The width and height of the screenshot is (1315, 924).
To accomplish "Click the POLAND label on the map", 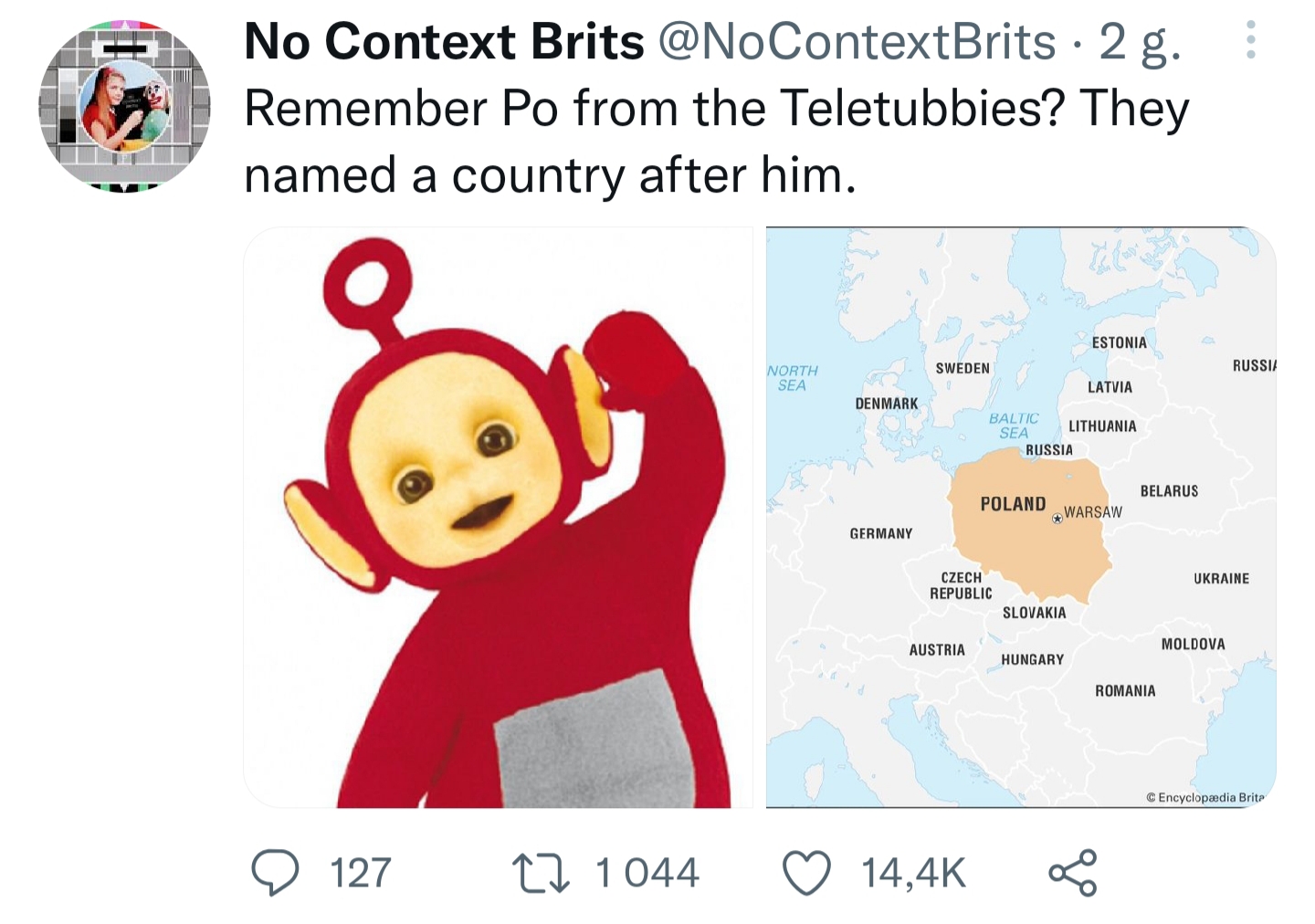I will pyautogui.click(x=1013, y=504).
